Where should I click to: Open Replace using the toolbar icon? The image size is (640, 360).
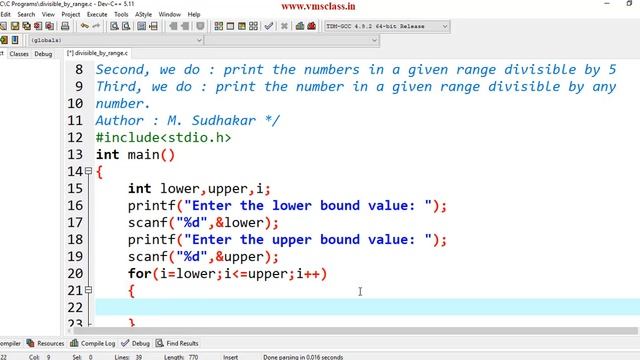pyautogui.click(x=126, y=26)
